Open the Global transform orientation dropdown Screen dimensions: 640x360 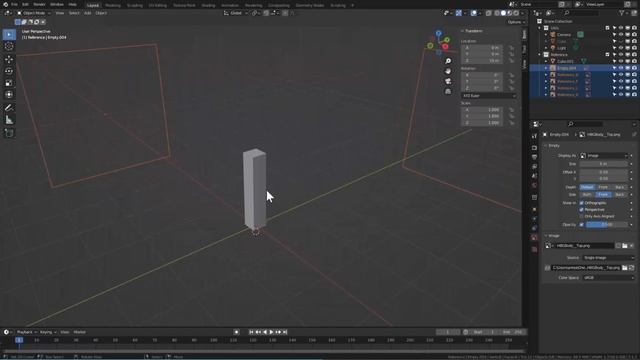(236, 13)
